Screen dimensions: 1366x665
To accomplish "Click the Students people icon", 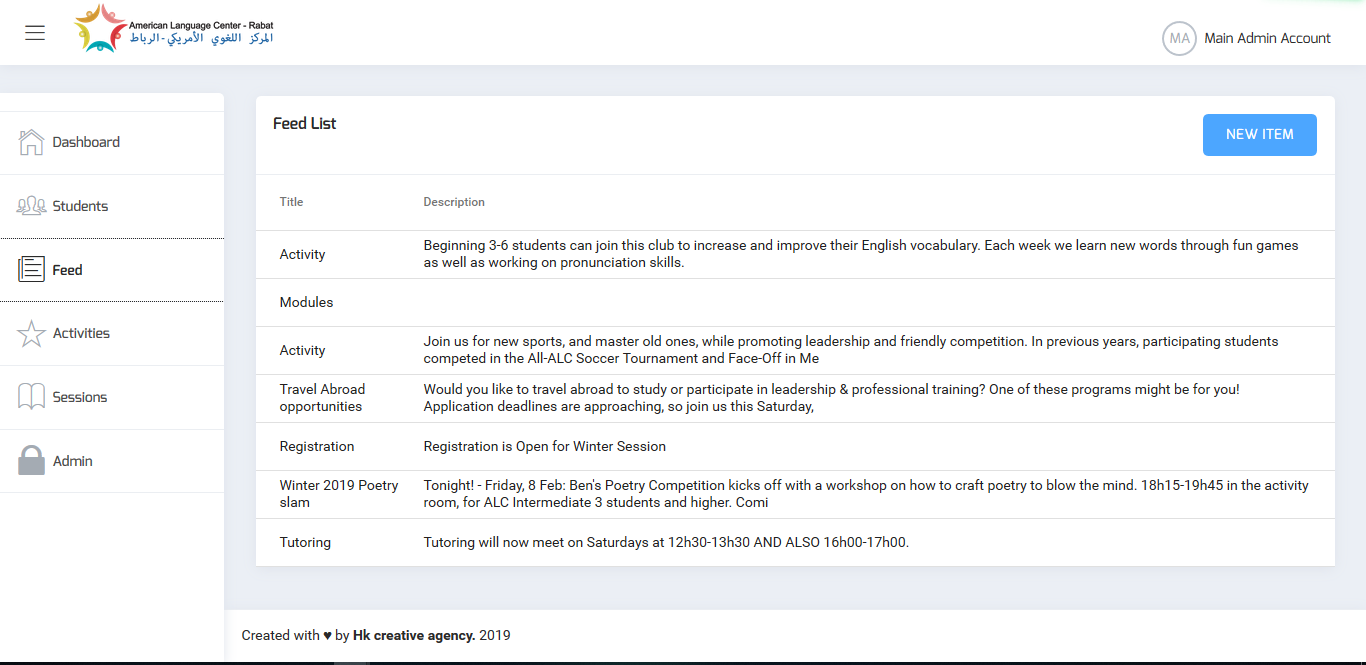I will (32, 206).
